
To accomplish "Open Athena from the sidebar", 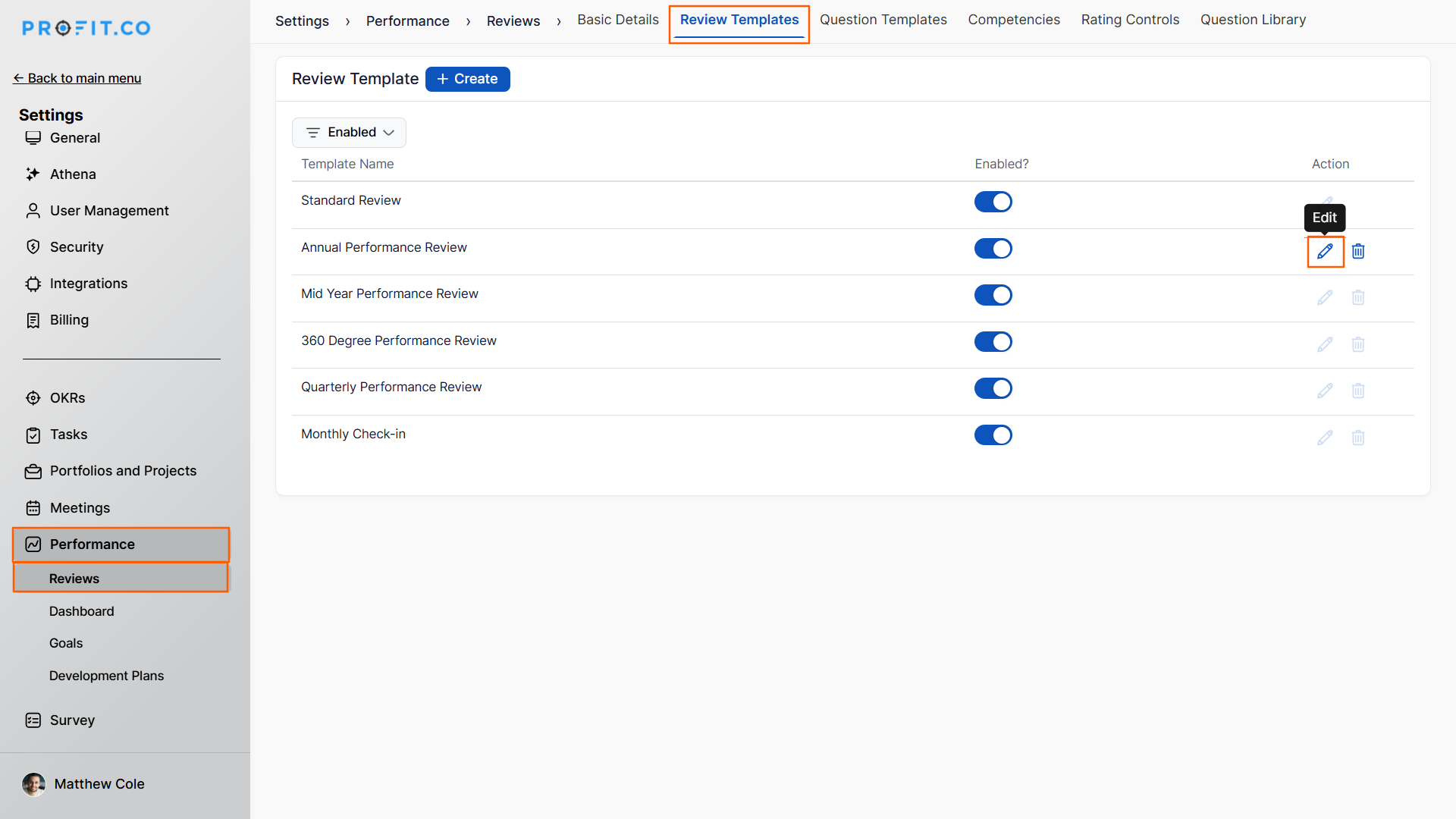I will [x=73, y=174].
